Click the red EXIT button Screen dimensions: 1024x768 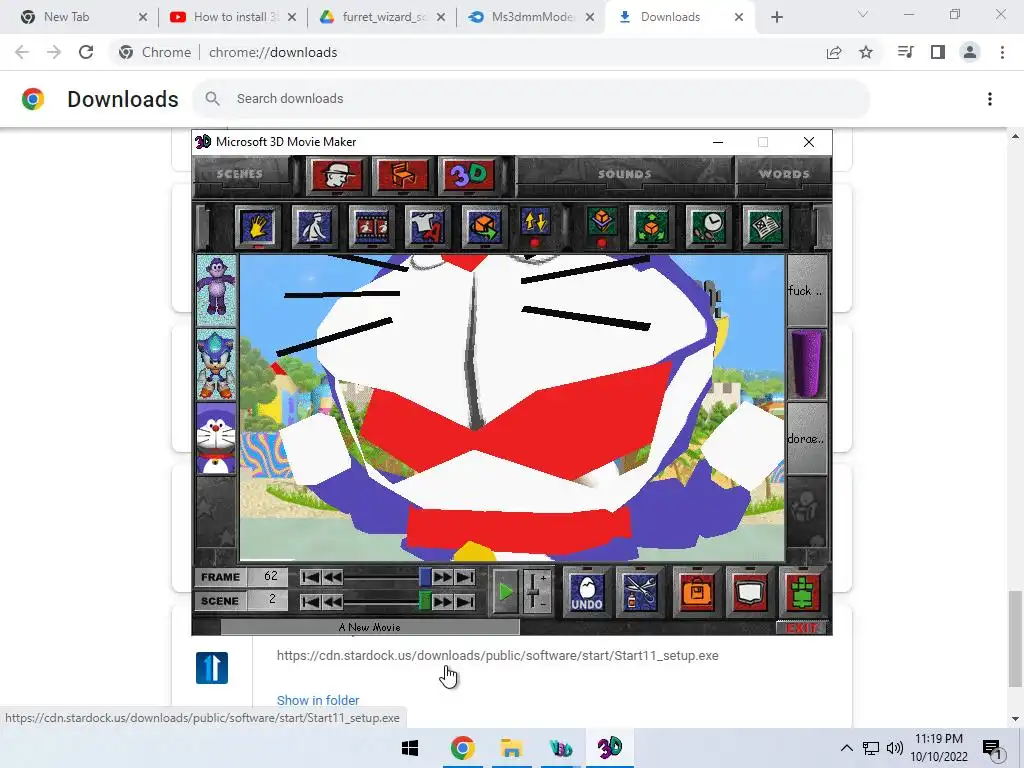[802, 628]
